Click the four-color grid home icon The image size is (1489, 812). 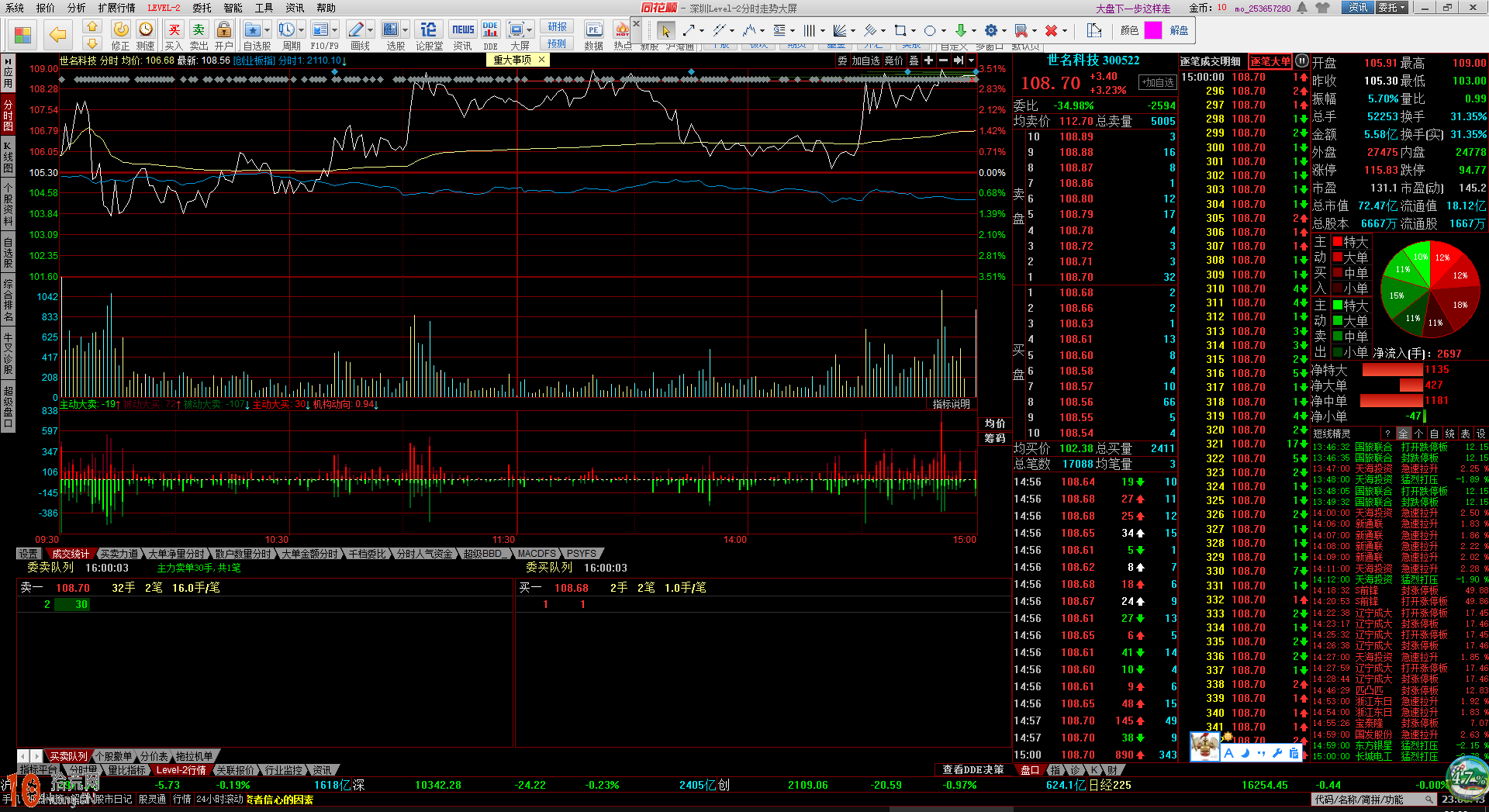(x=23, y=35)
